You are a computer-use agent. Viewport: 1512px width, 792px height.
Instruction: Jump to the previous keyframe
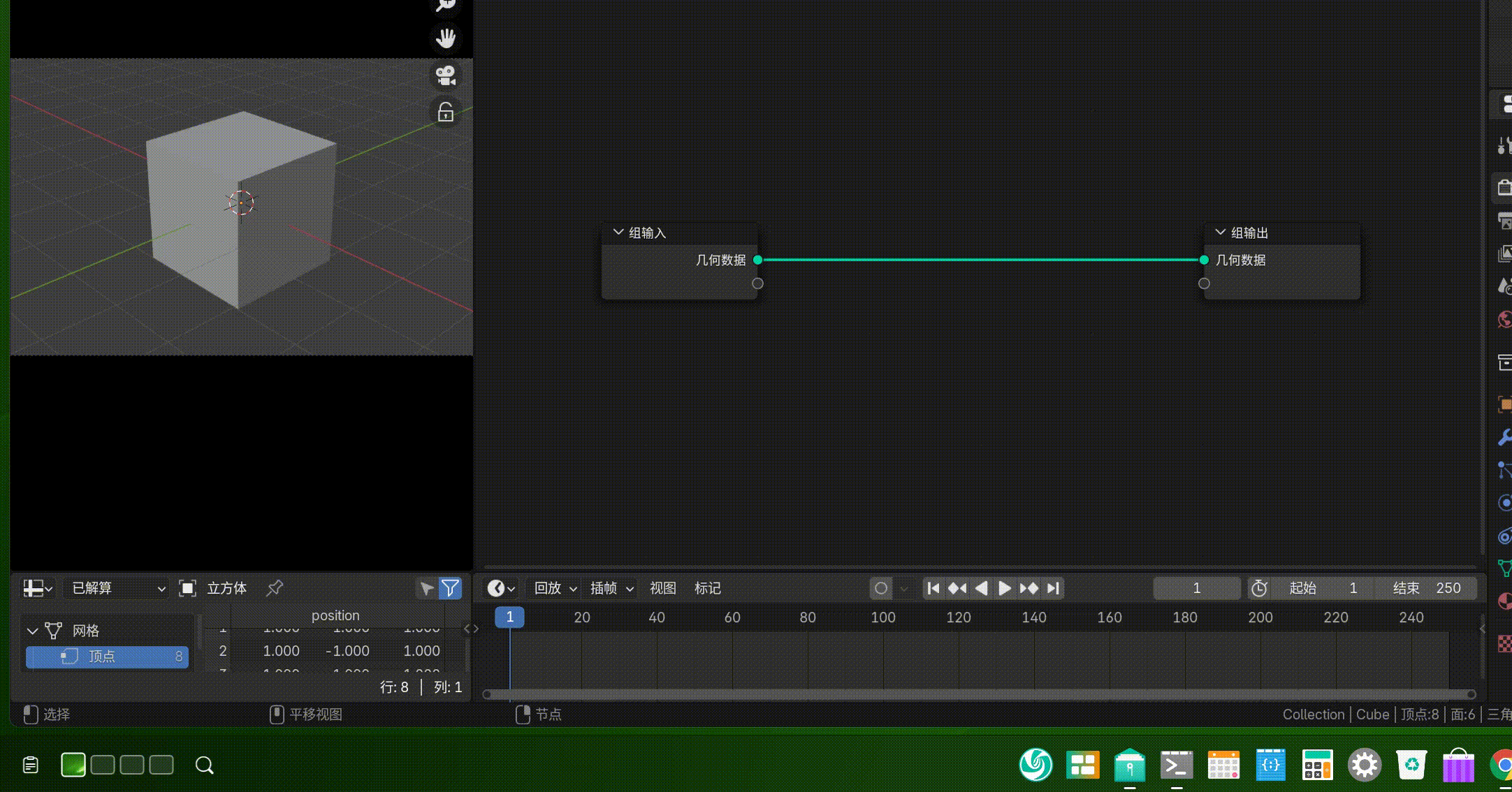957,589
